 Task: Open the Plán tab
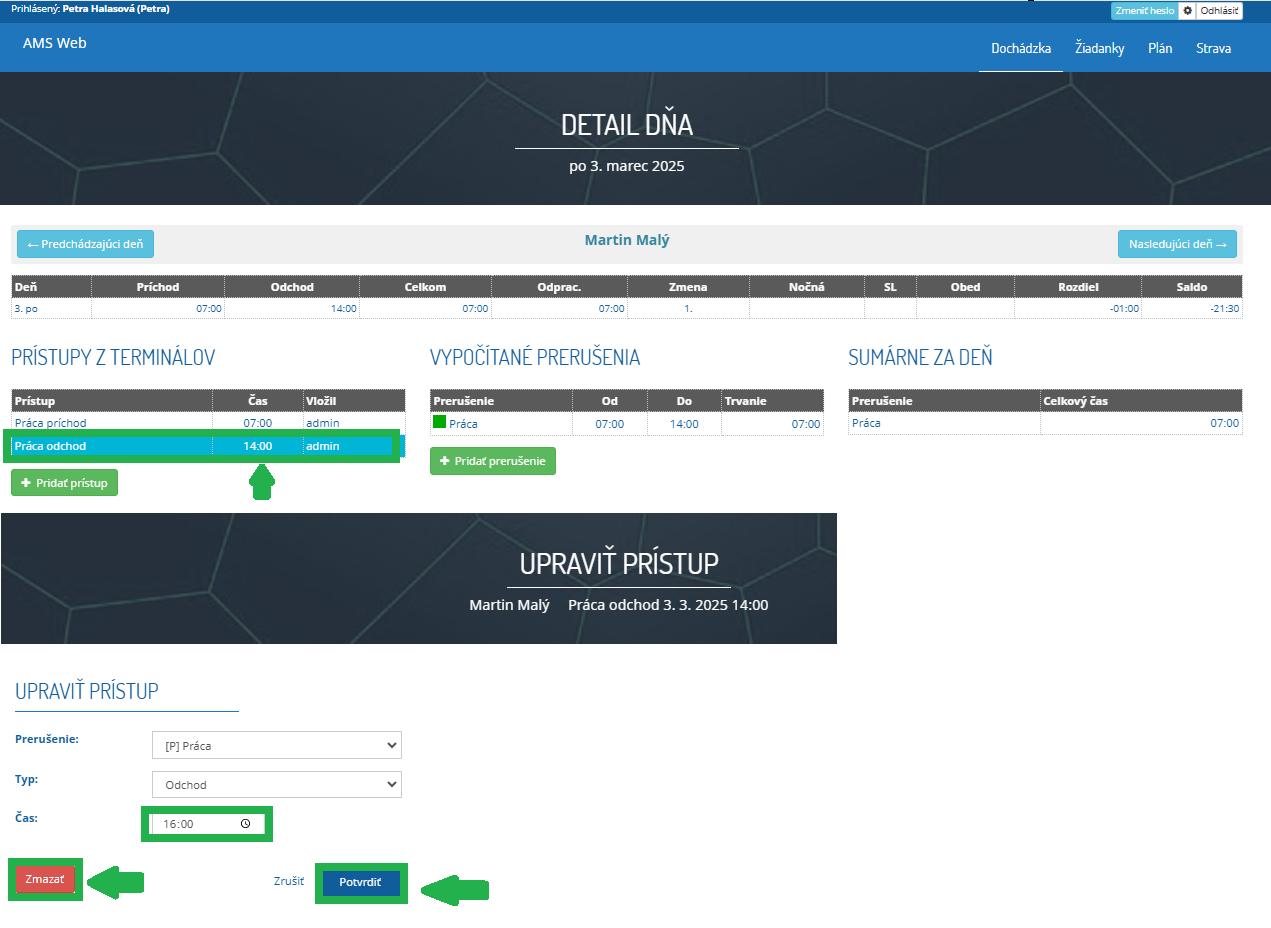(x=1160, y=48)
